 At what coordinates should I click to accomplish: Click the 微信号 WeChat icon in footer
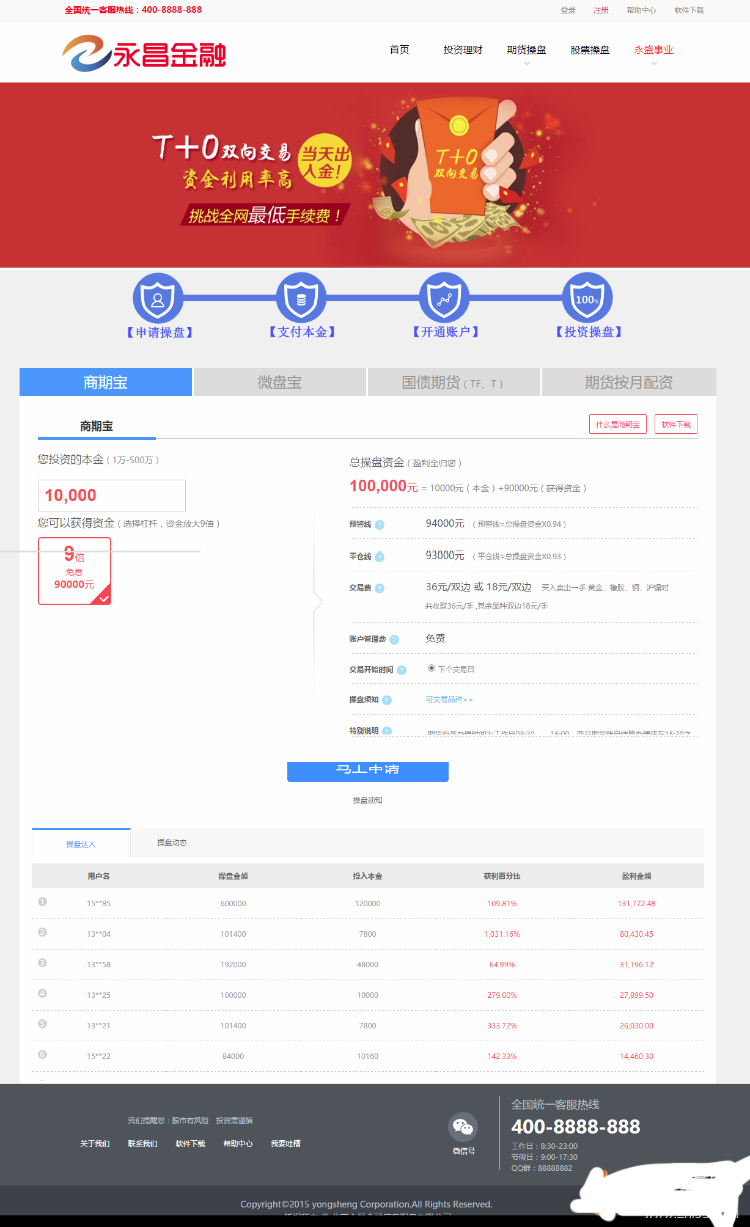[x=463, y=1127]
